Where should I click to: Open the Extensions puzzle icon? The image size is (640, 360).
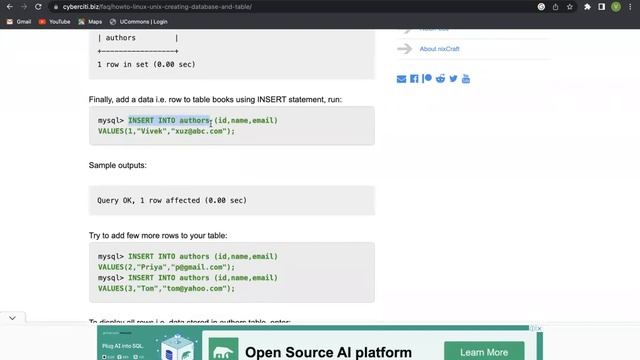587,7
